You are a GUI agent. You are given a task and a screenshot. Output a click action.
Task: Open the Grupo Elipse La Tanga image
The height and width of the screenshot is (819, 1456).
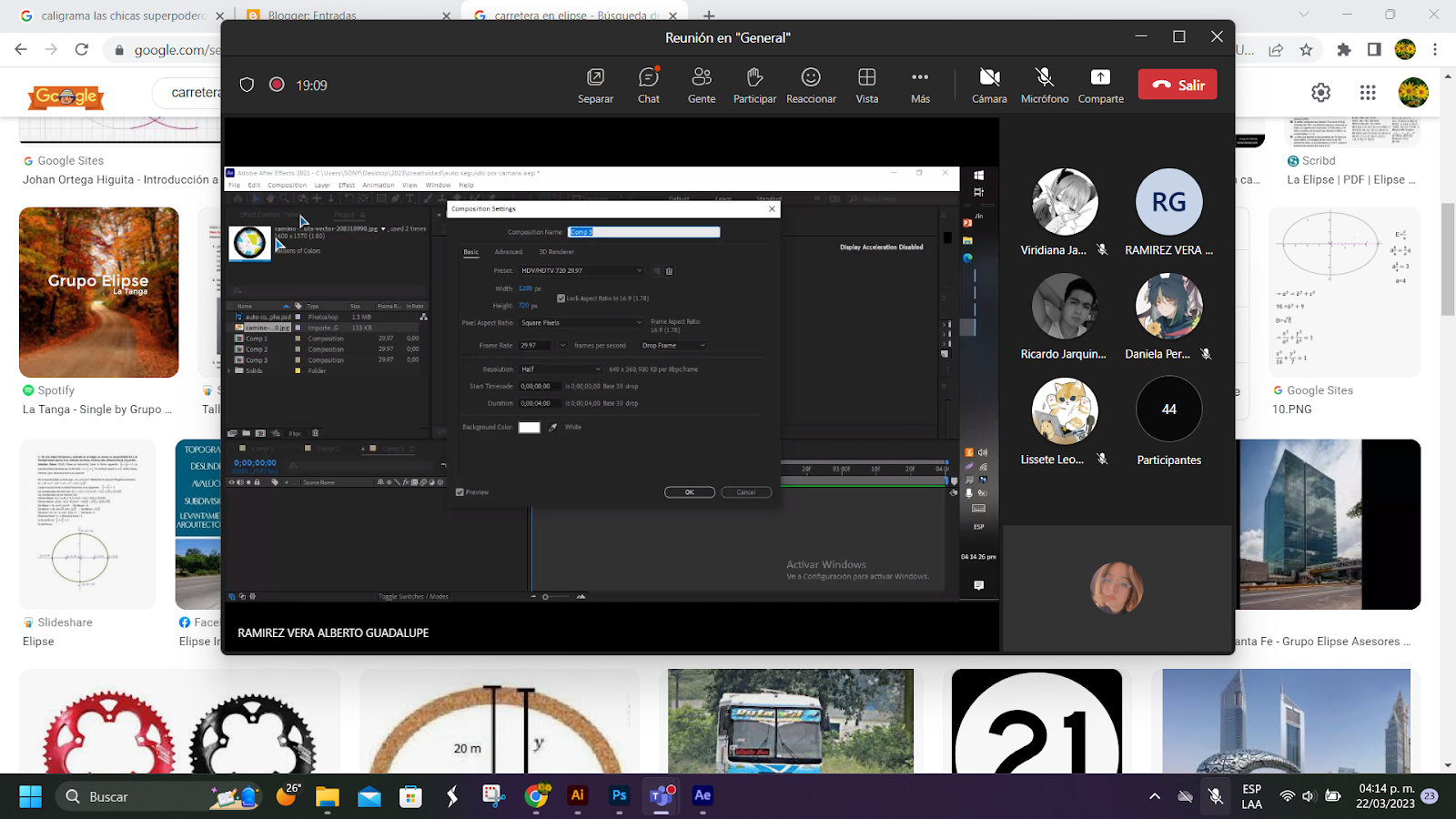pyautogui.click(x=98, y=292)
